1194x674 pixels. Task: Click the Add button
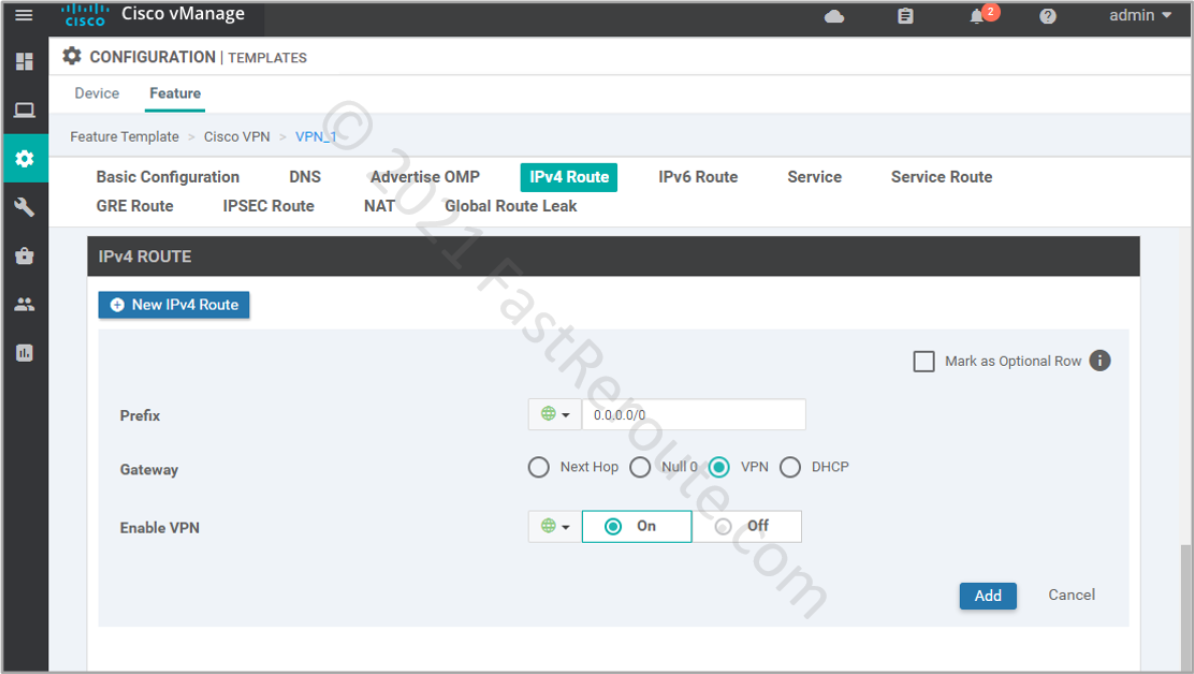point(988,596)
